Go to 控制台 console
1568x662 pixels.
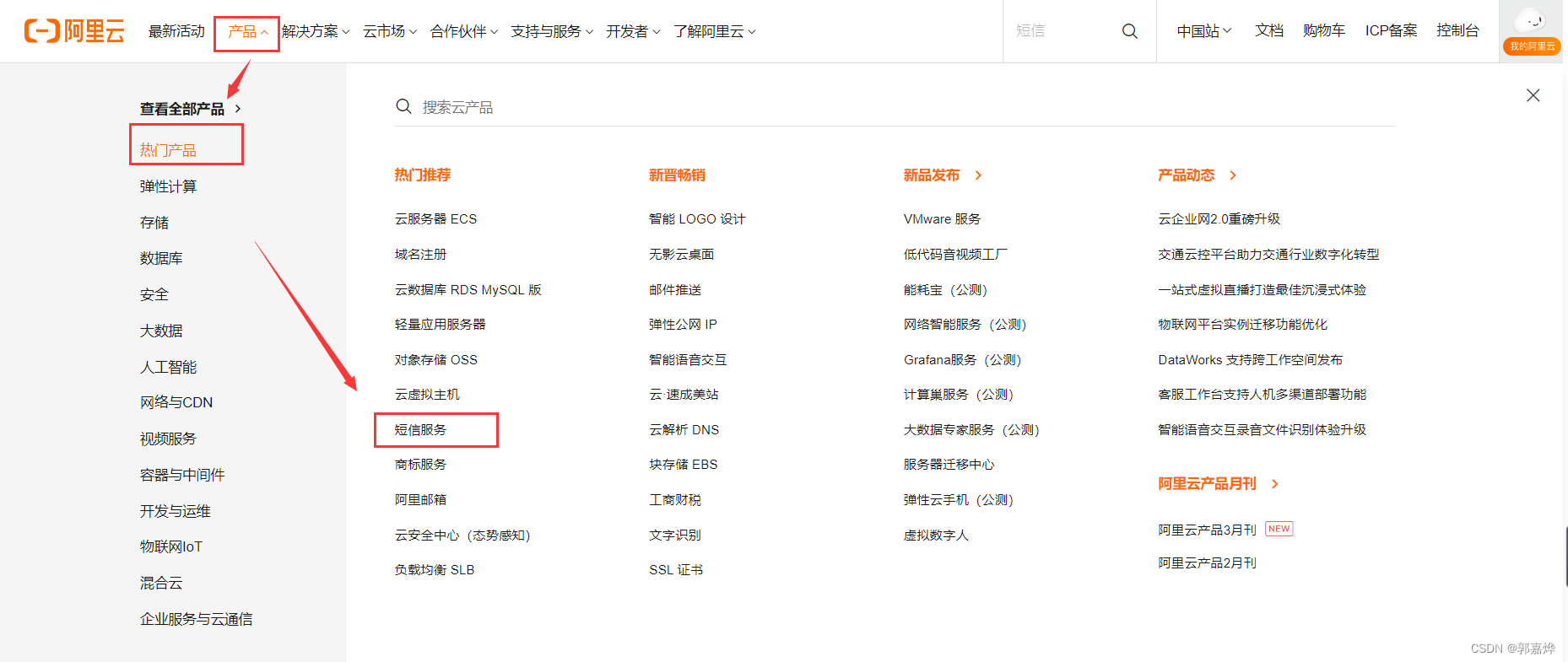(x=1457, y=30)
